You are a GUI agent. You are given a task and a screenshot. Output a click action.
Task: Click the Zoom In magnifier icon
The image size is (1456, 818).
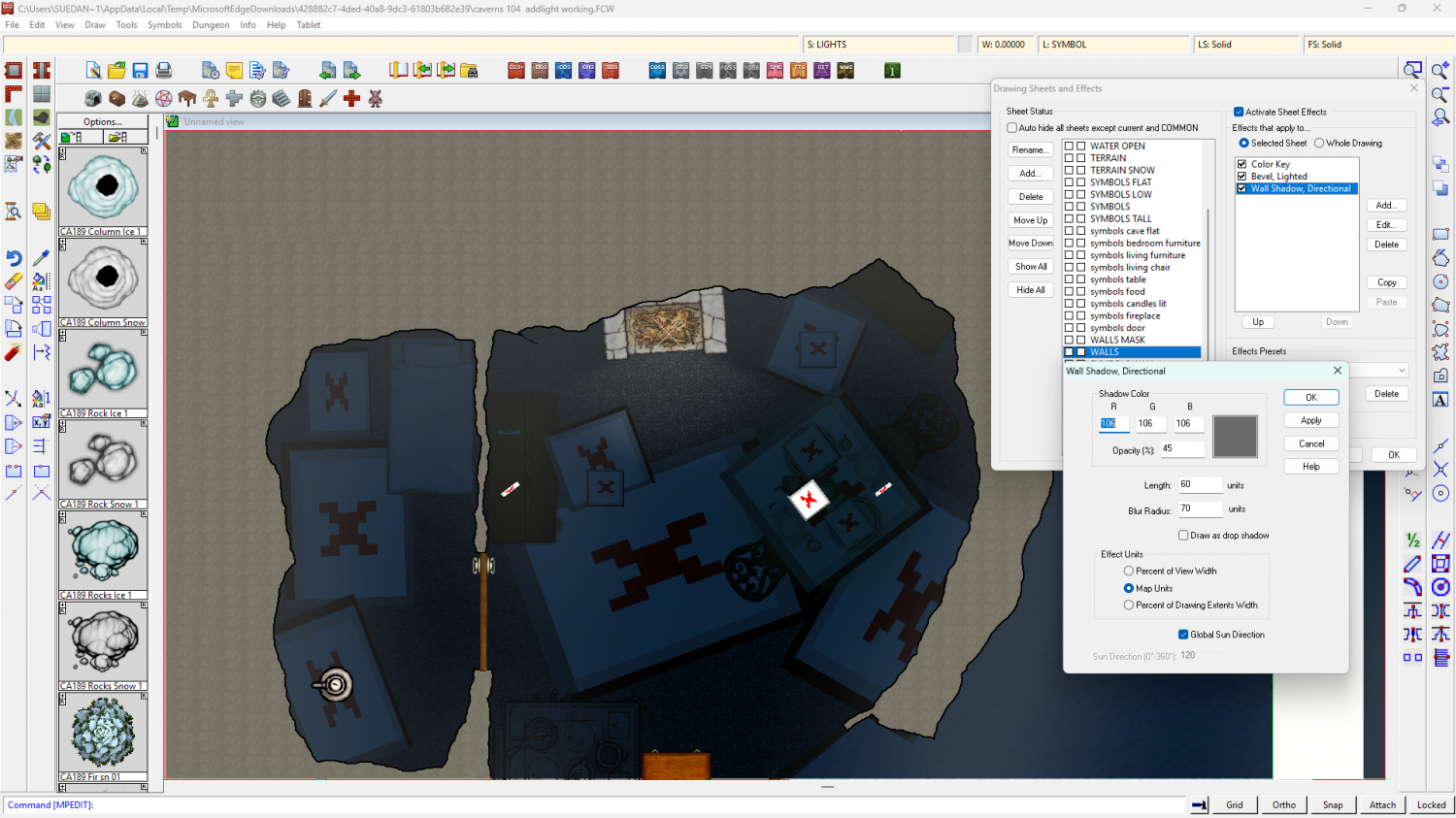[x=1440, y=71]
